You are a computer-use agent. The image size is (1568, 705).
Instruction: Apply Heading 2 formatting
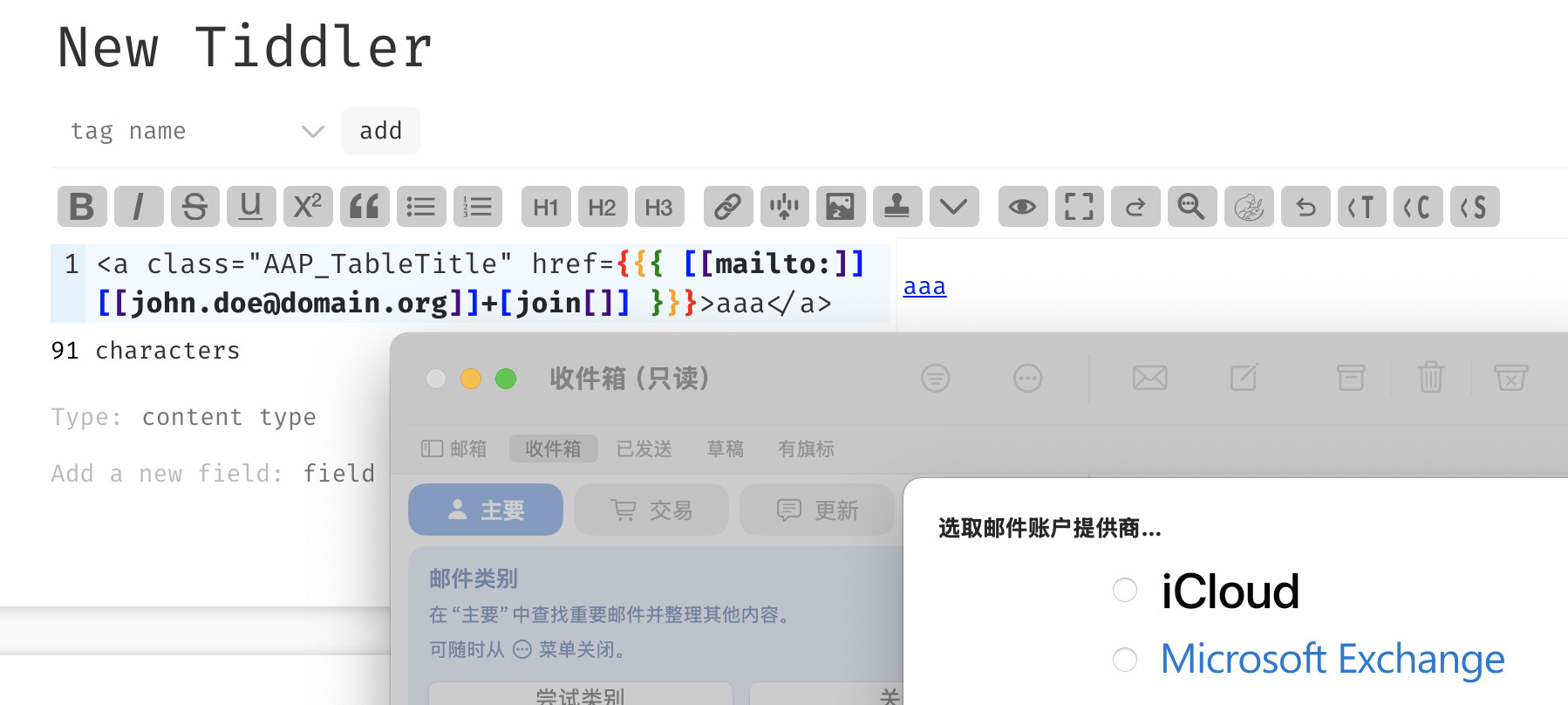point(603,207)
